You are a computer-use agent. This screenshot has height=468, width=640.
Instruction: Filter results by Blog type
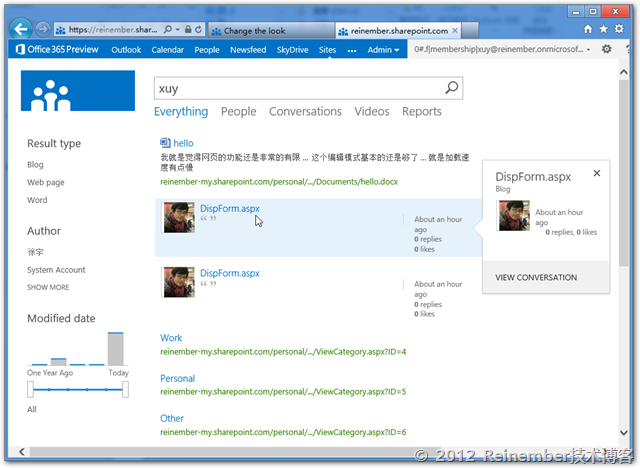35,164
